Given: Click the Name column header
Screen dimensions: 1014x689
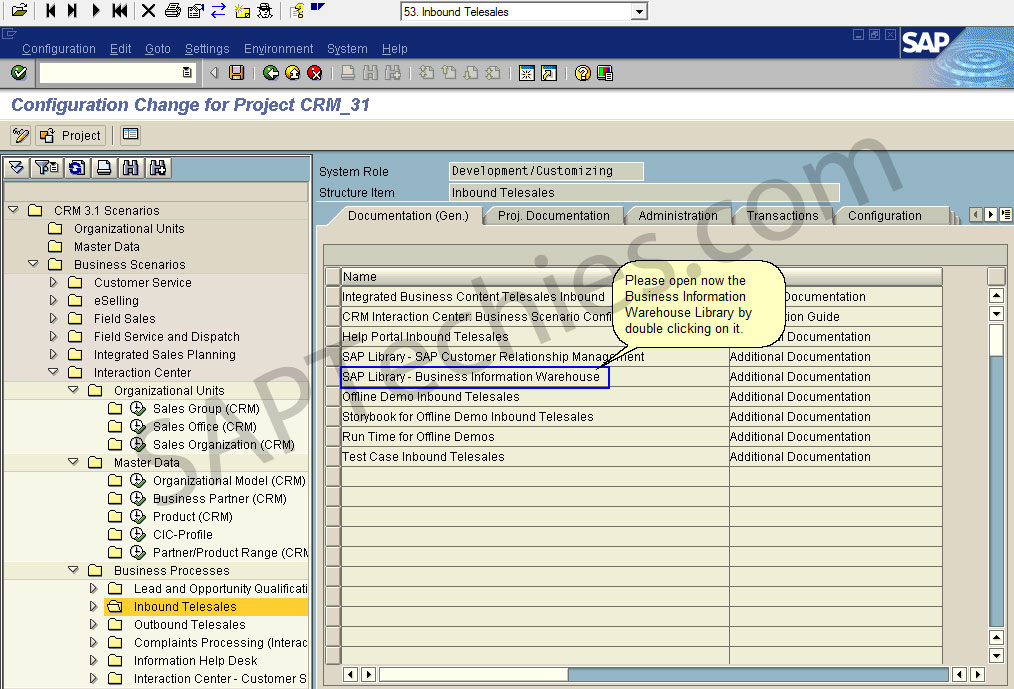Looking at the screenshot, I should tap(535, 276).
